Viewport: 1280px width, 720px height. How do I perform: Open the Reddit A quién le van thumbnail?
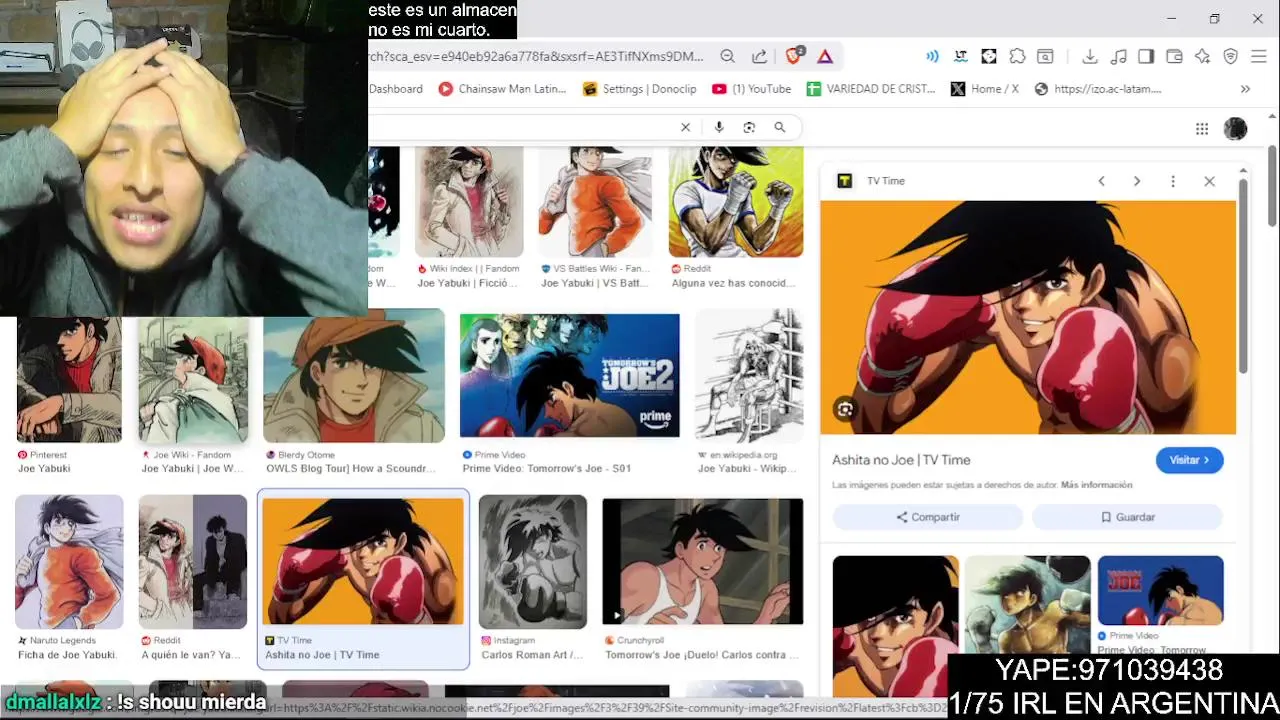pos(193,562)
